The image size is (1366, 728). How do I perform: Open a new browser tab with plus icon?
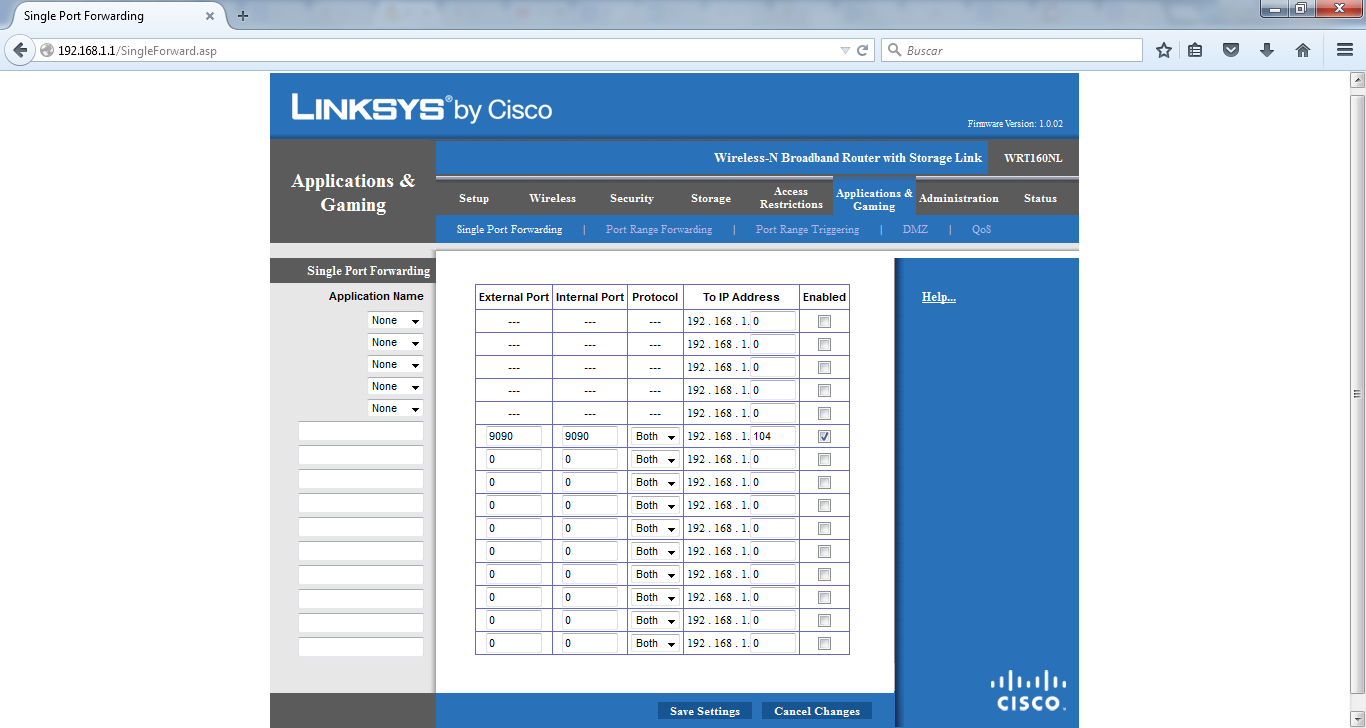(x=243, y=16)
